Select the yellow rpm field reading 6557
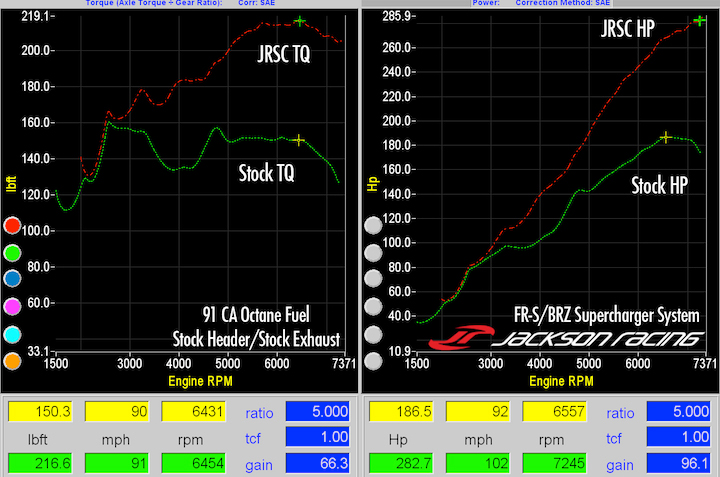The height and width of the screenshot is (477, 720). tap(555, 411)
